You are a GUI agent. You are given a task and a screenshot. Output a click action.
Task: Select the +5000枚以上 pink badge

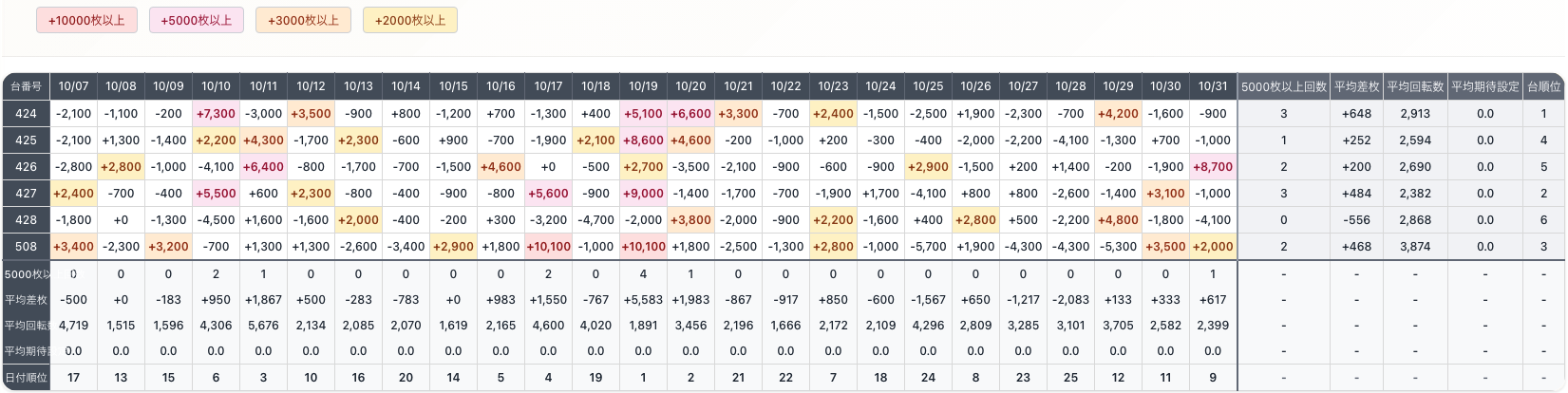(x=197, y=20)
